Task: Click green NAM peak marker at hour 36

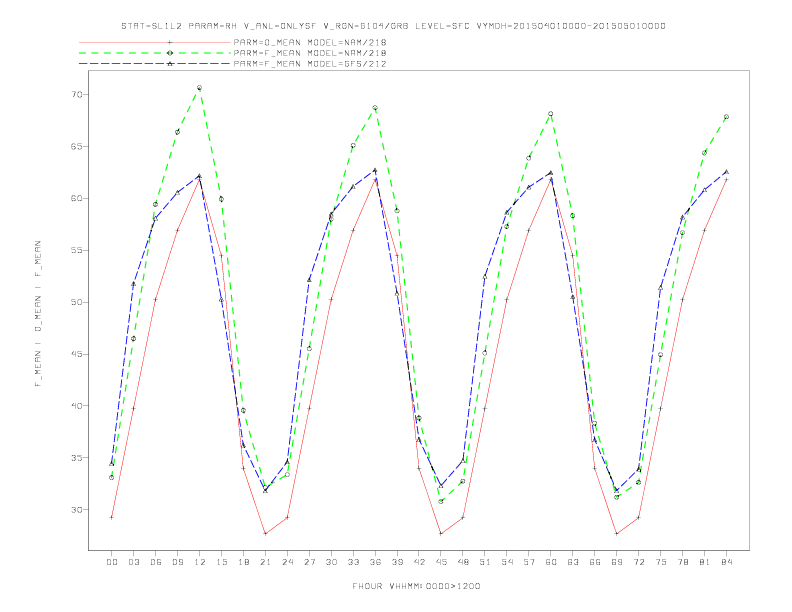Action: point(375,108)
